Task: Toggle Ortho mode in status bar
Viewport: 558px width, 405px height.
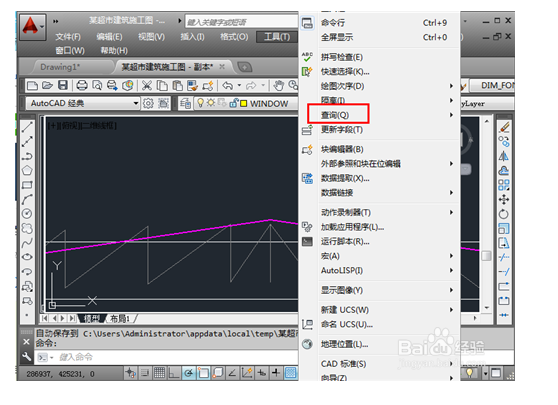Action: (x=174, y=373)
